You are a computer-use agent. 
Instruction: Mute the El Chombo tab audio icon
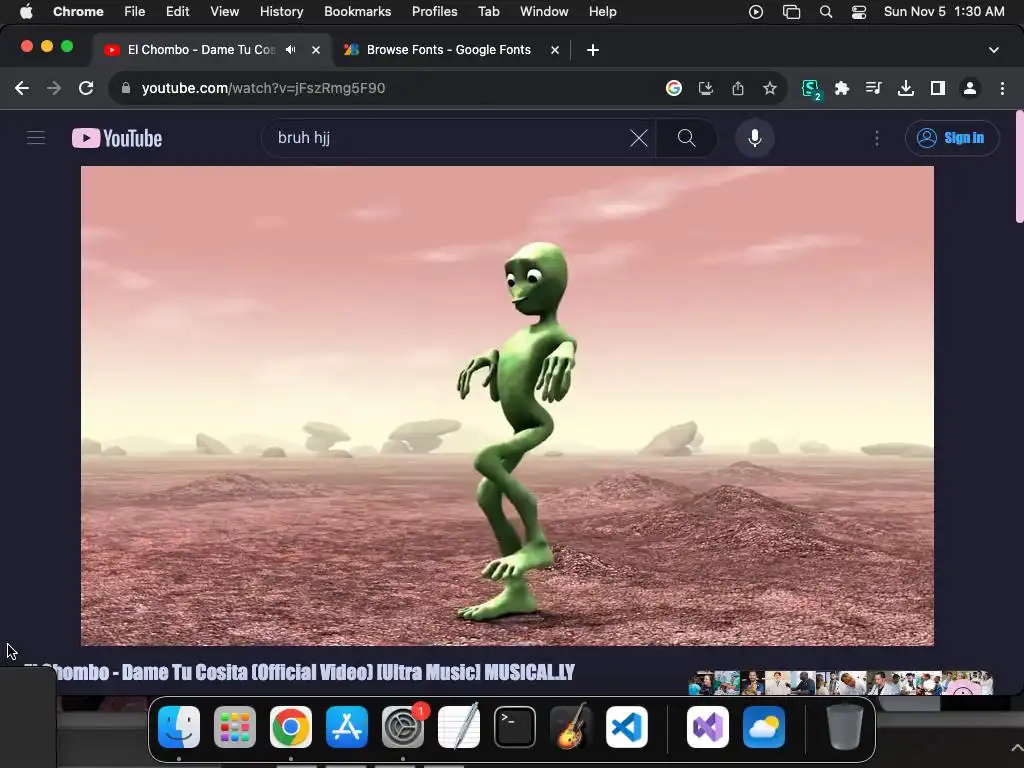click(291, 50)
